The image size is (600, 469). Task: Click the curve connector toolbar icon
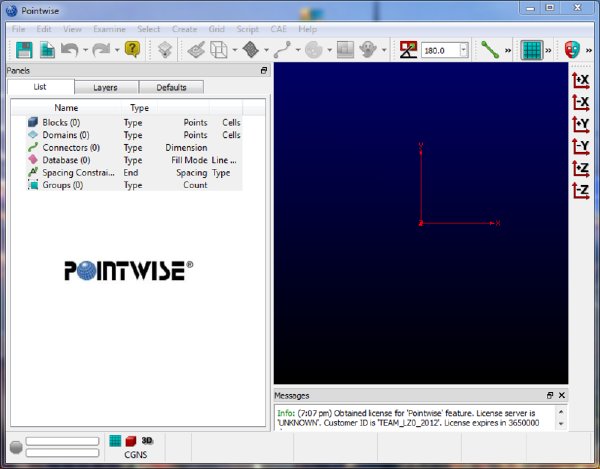coord(282,50)
